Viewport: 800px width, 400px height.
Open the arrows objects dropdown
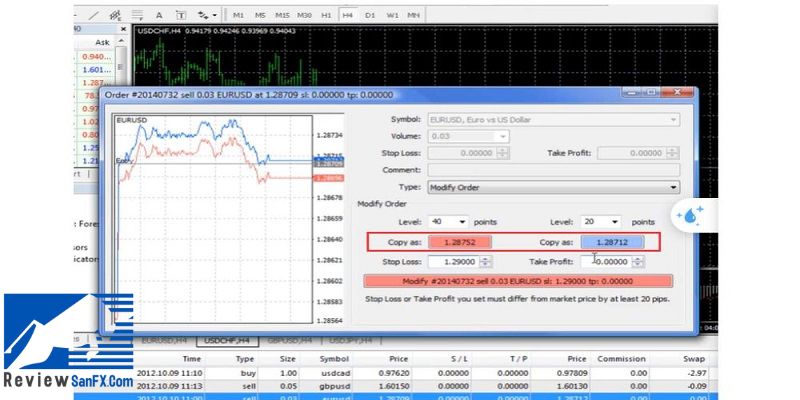pos(207,16)
